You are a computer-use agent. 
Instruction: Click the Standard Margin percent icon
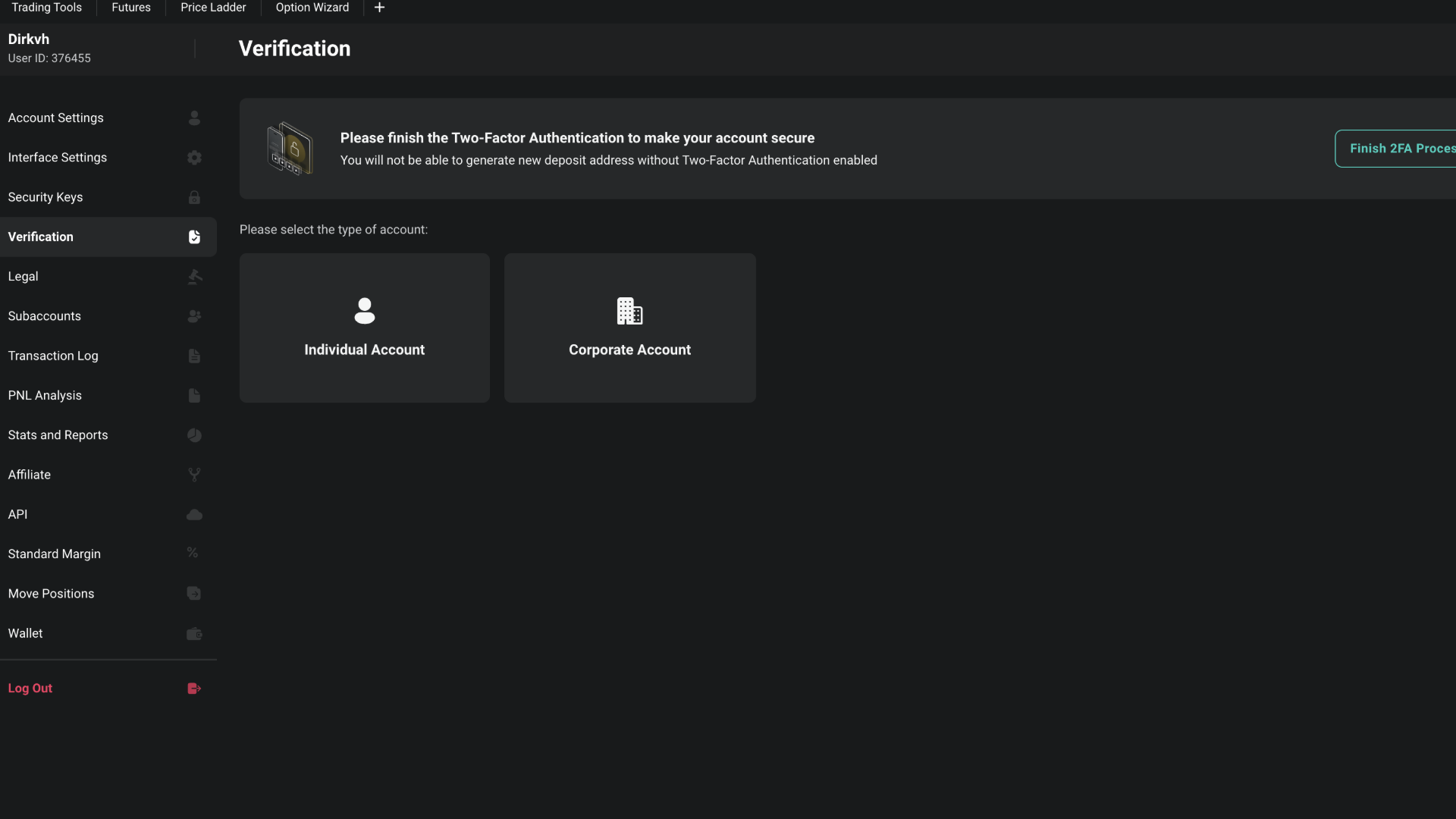pos(193,554)
